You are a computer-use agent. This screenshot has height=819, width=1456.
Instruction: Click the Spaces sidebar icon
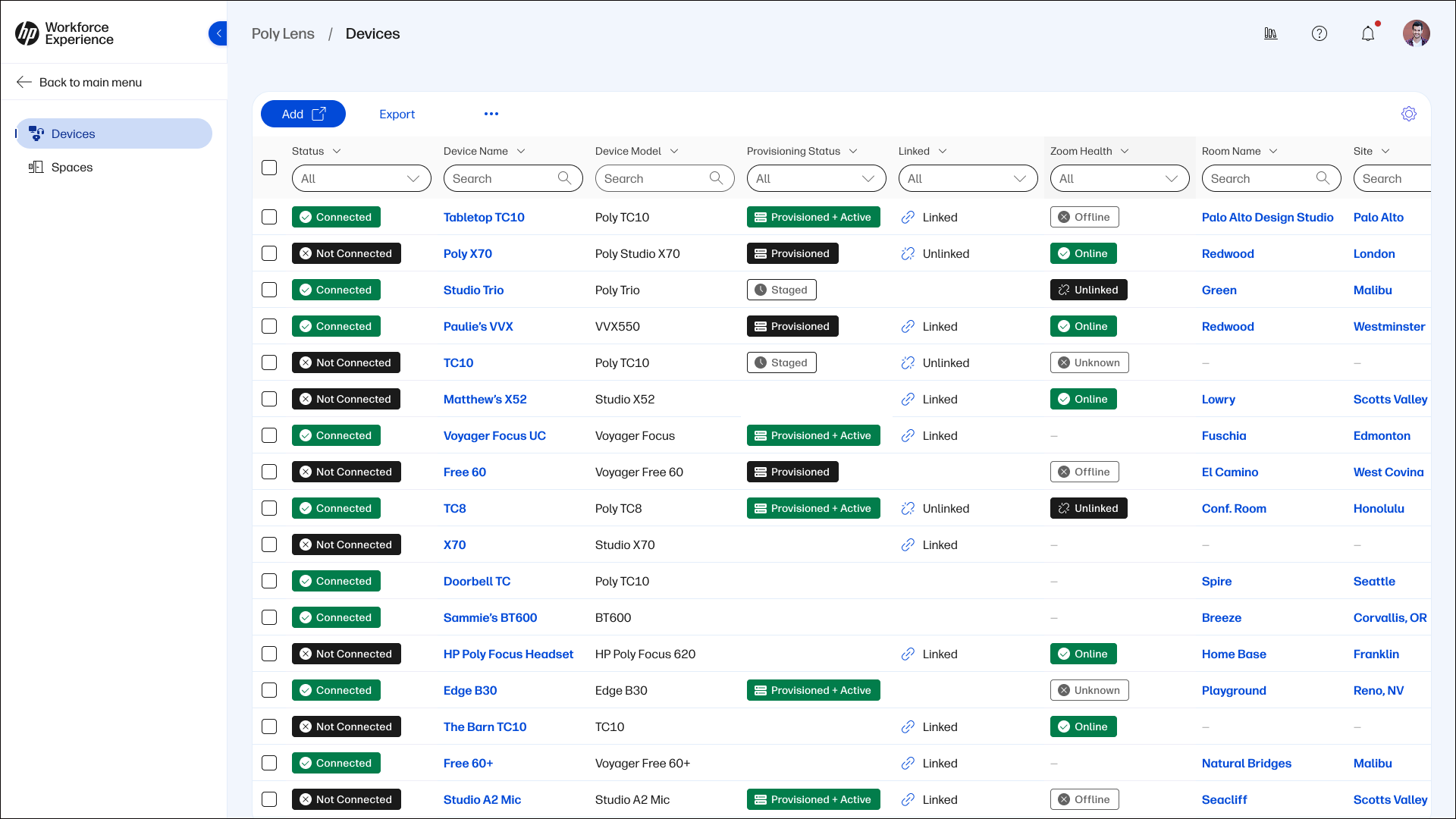[x=36, y=167]
